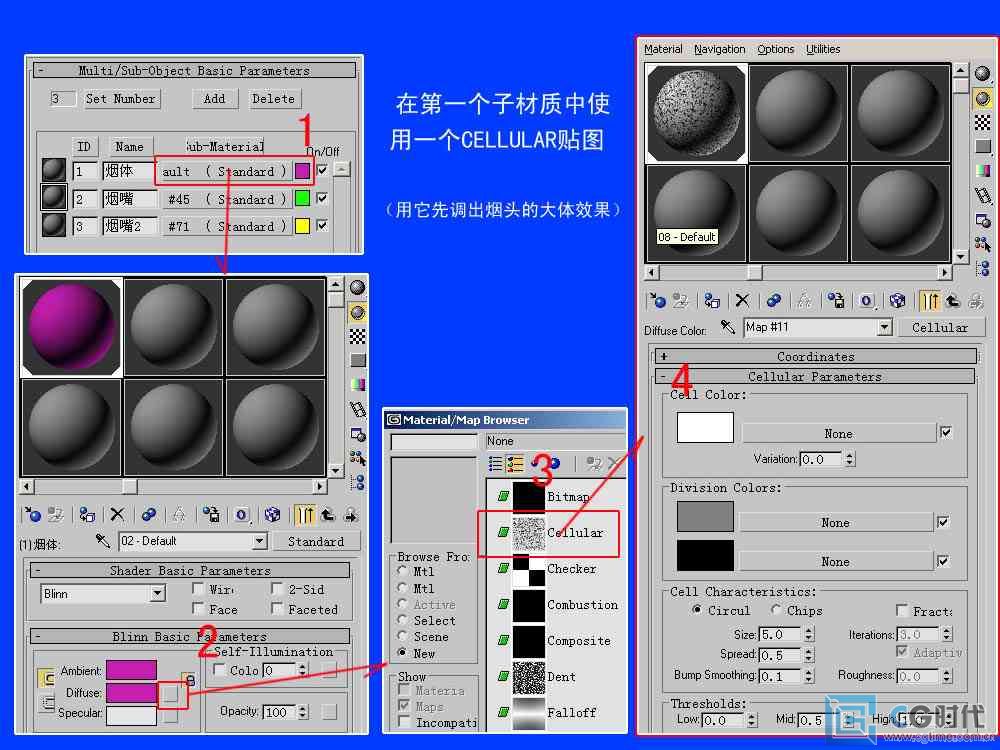Click Put to Library in 02 - Default editor
Screen dimensions: 1000x750
pyautogui.click(x=211, y=515)
